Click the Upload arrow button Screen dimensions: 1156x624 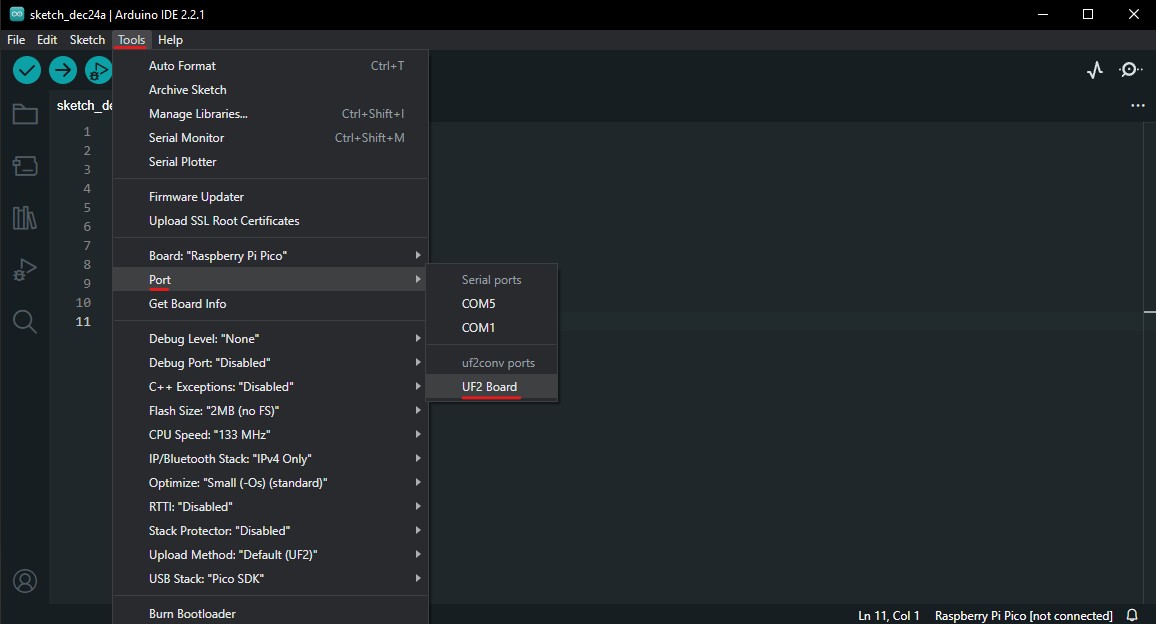(63, 70)
